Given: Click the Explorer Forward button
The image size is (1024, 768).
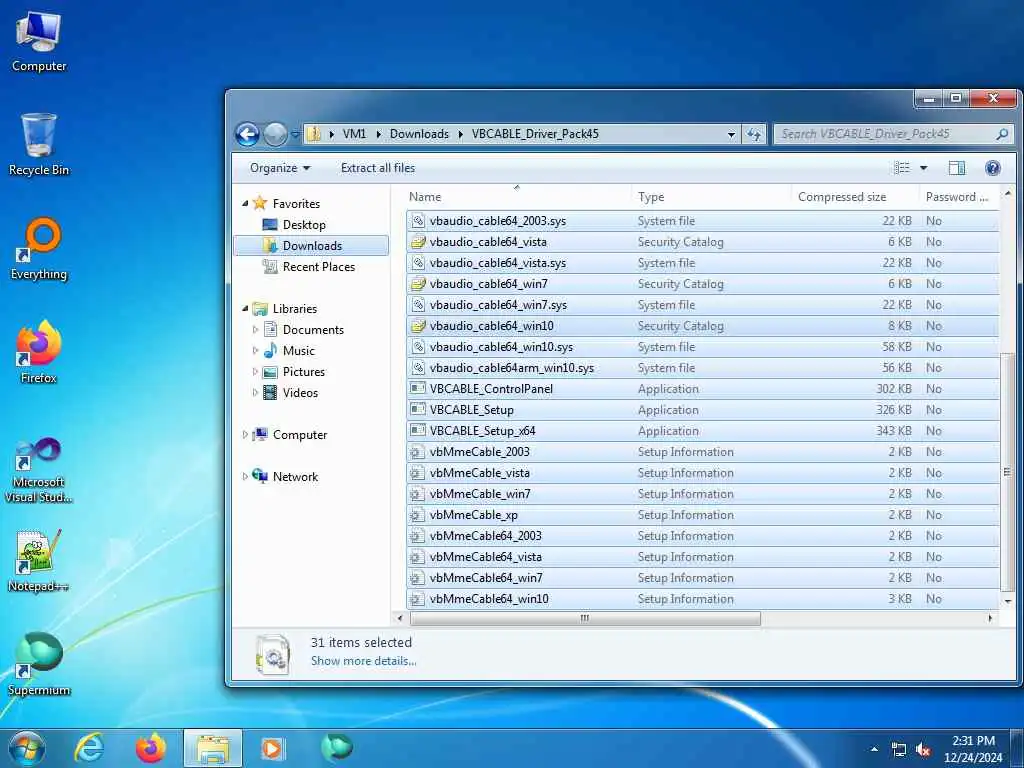Looking at the screenshot, I should point(275,135).
